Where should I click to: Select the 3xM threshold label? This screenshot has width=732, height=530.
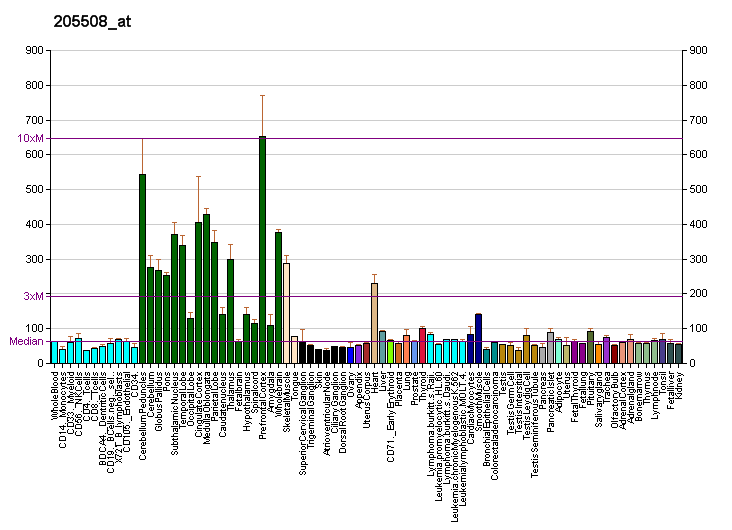click(x=34, y=296)
